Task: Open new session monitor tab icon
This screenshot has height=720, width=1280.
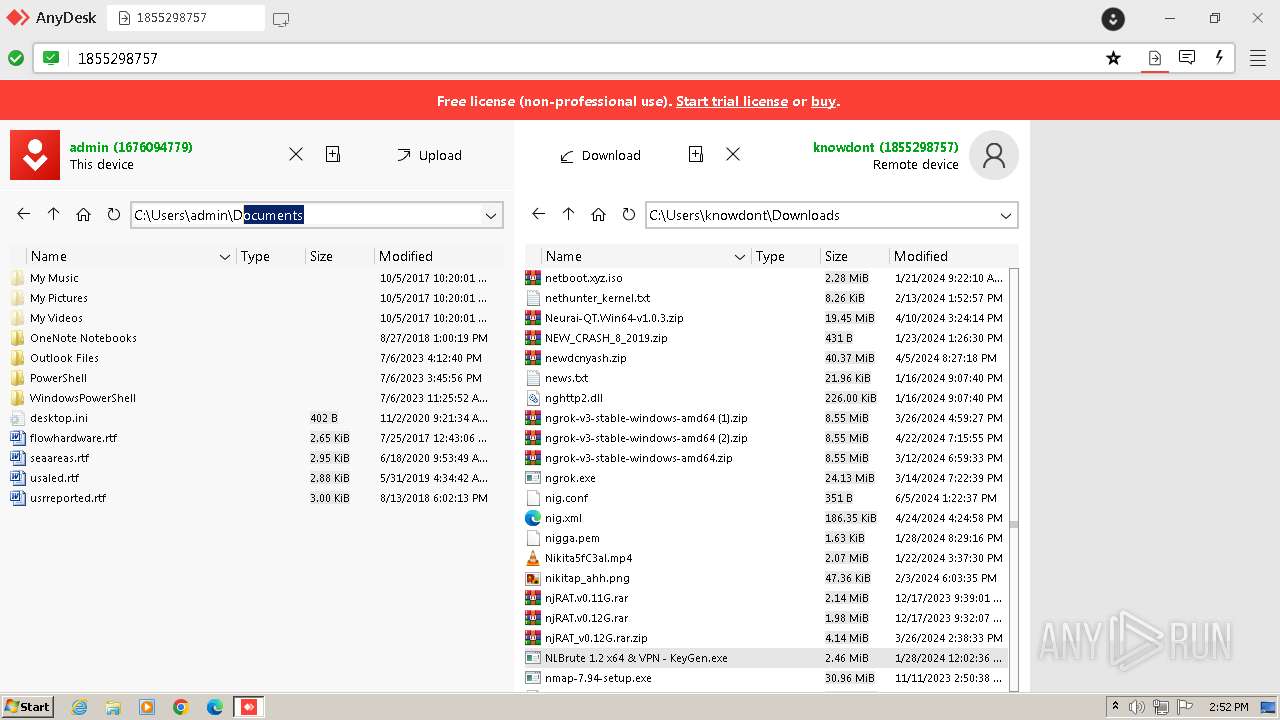Action: pos(281,18)
